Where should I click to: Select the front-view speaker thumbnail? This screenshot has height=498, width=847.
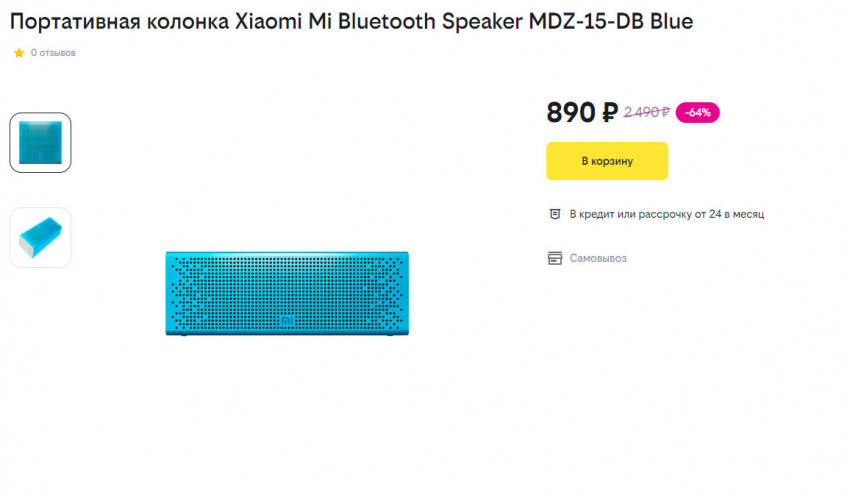click(x=40, y=142)
